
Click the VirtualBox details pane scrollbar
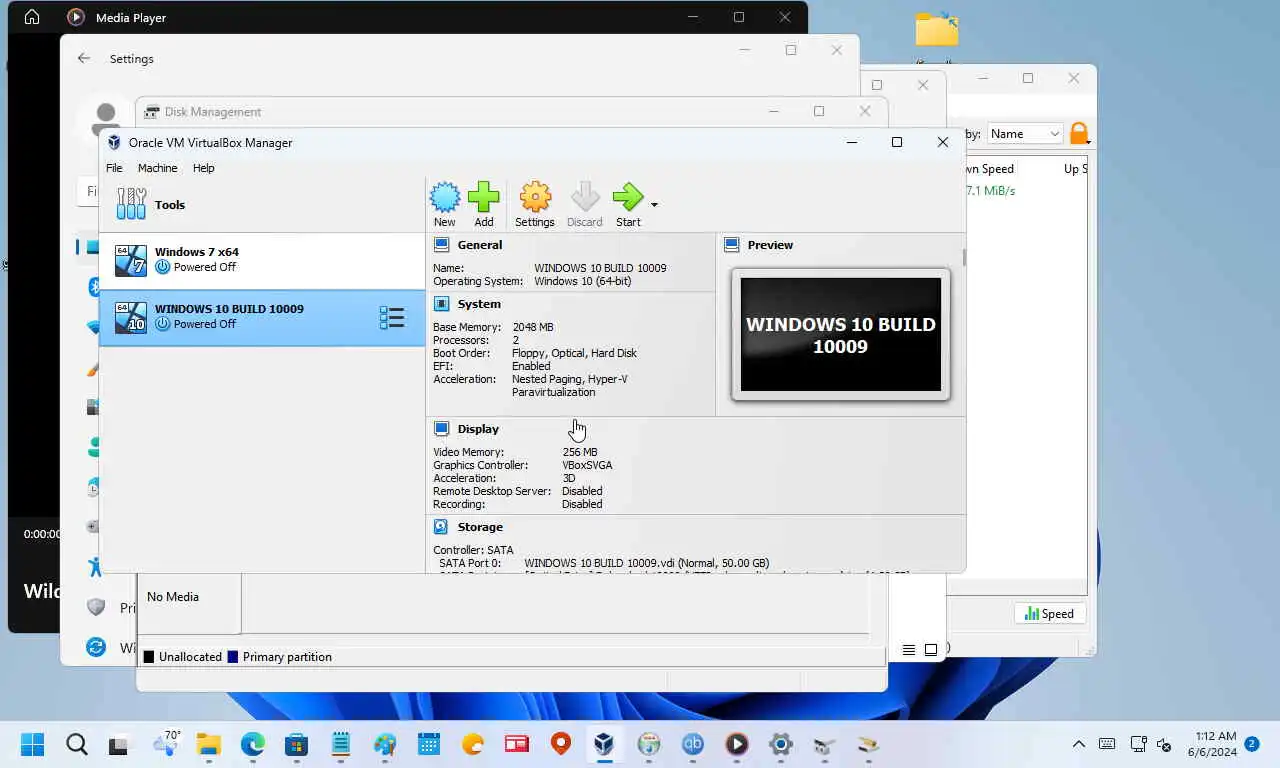(964, 258)
